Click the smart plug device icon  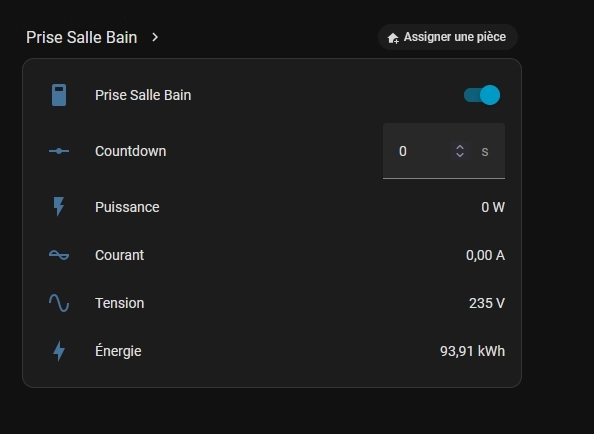pyautogui.click(x=59, y=95)
